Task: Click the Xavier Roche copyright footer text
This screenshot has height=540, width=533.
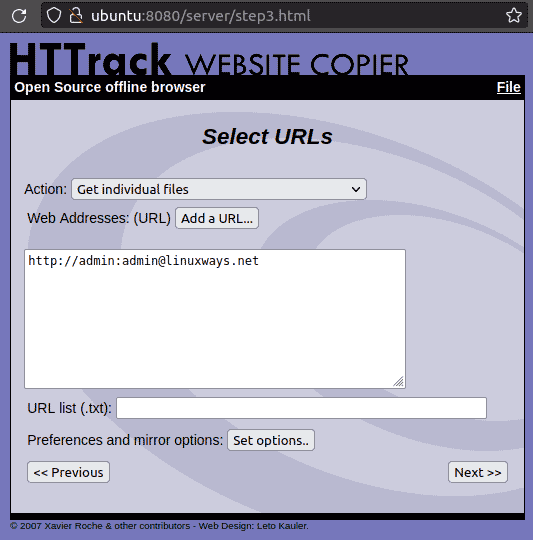Action: (x=159, y=526)
